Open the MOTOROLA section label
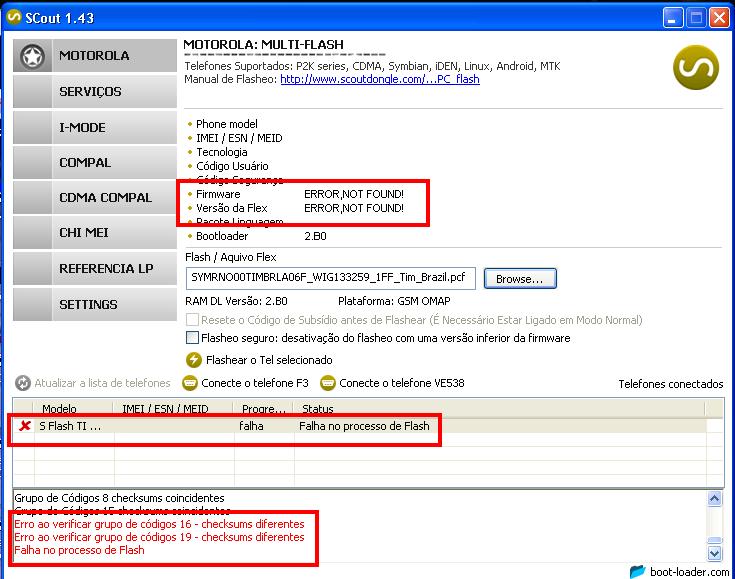Viewport: 735px width, 579px height. click(x=94, y=56)
